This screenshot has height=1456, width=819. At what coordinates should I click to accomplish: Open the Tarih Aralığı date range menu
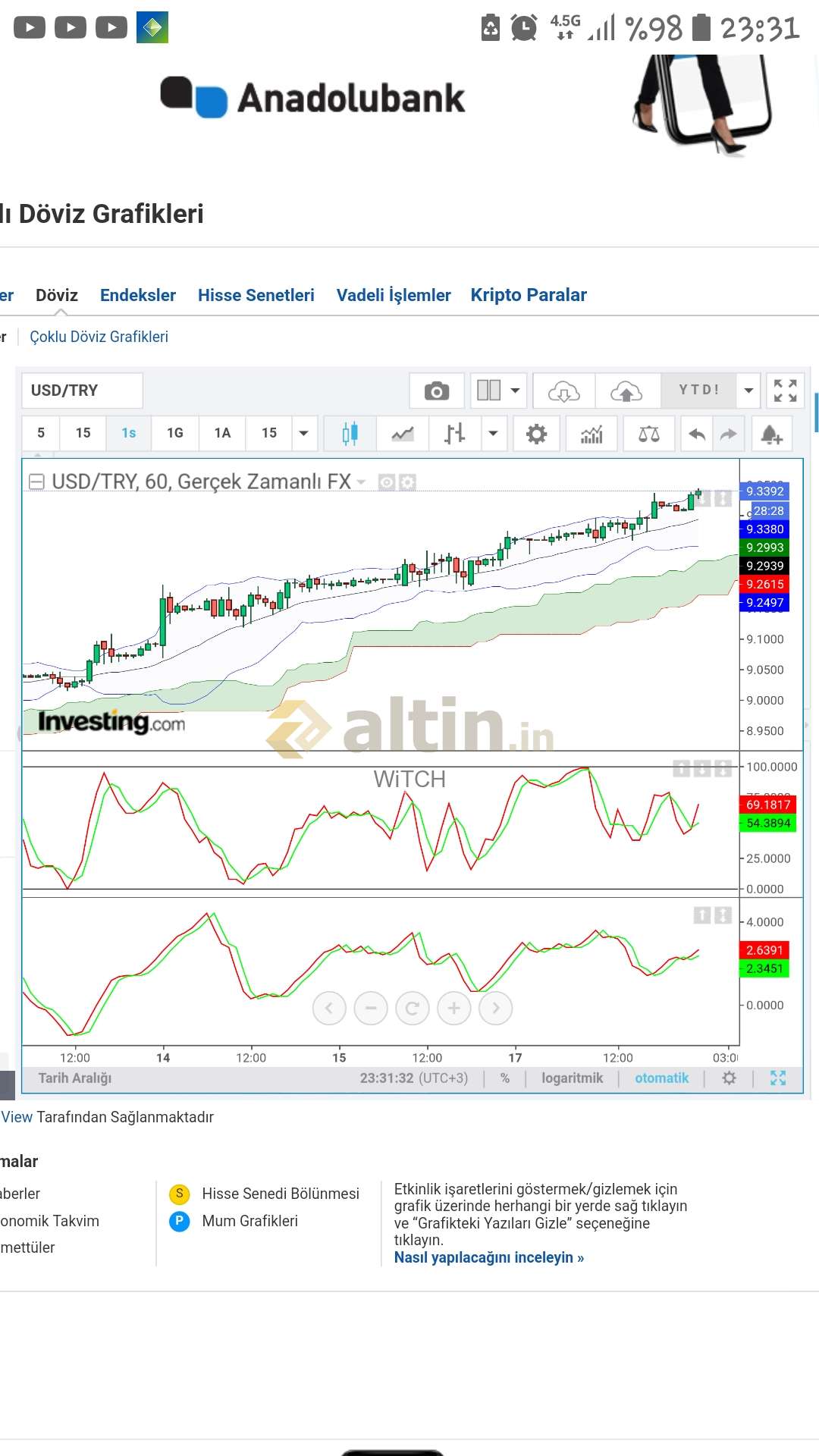(75, 1078)
